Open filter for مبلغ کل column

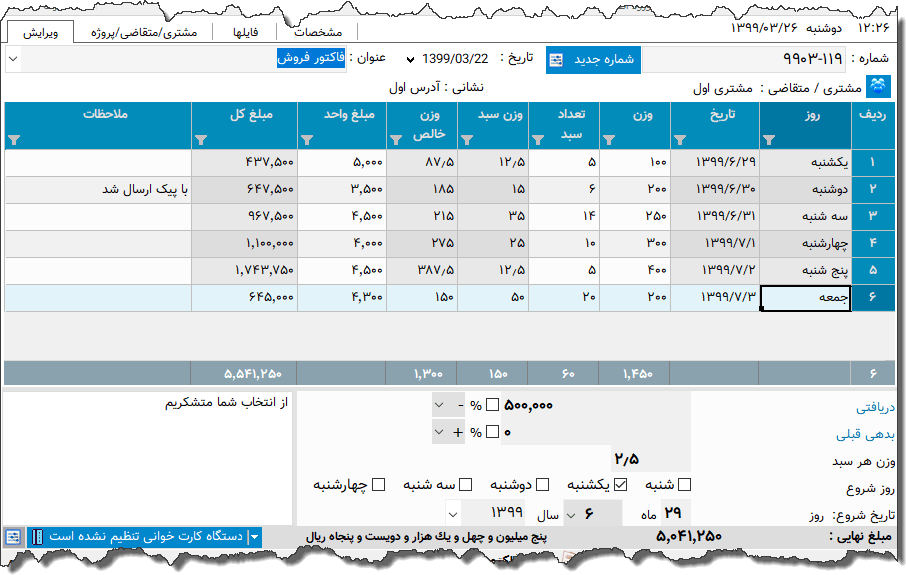[200, 140]
